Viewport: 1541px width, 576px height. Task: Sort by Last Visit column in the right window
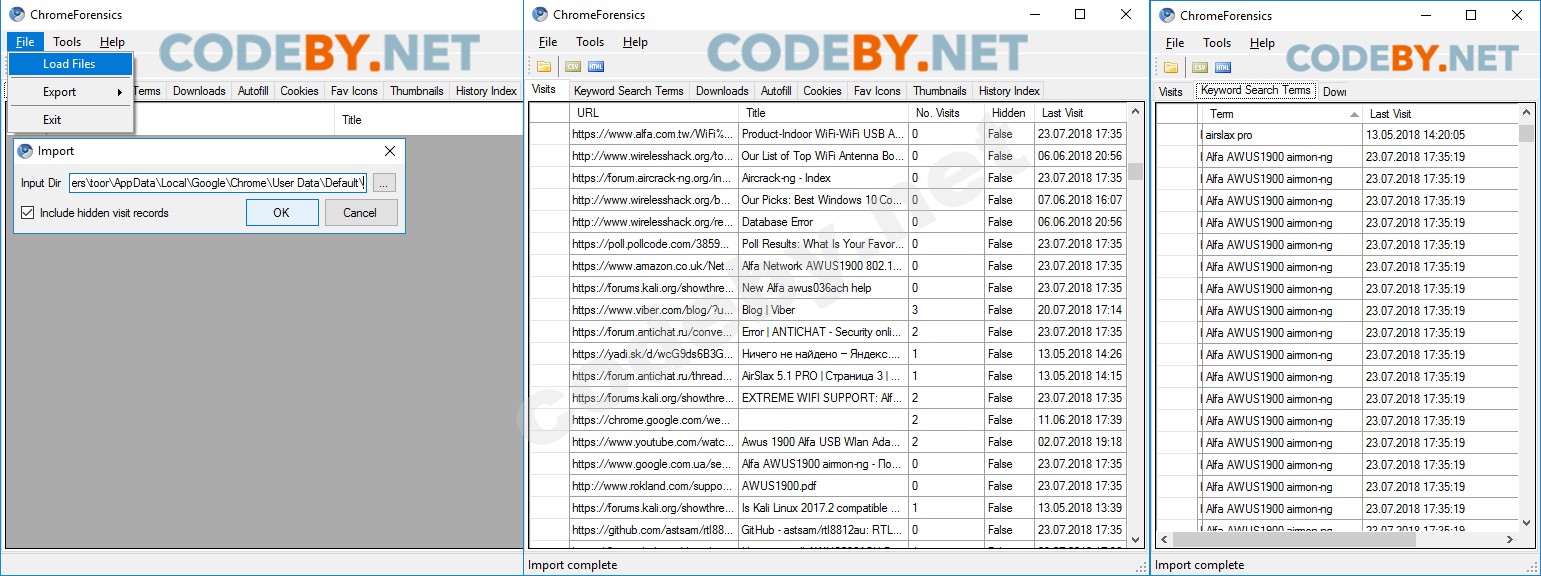click(x=1441, y=114)
